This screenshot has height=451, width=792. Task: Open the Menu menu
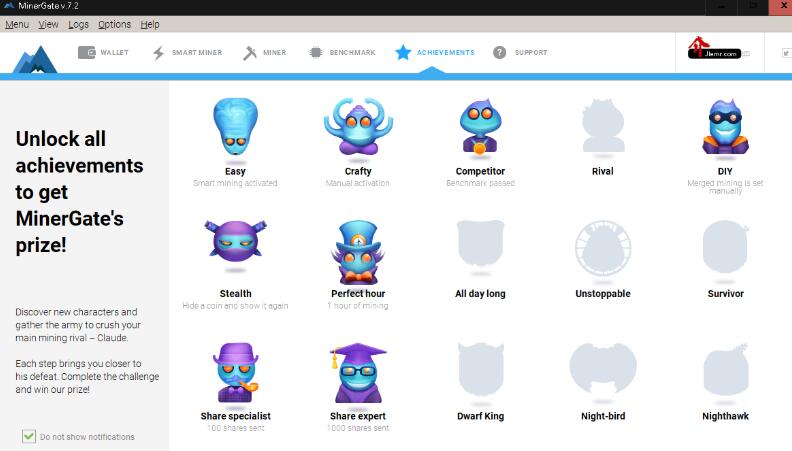coord(17,24)
